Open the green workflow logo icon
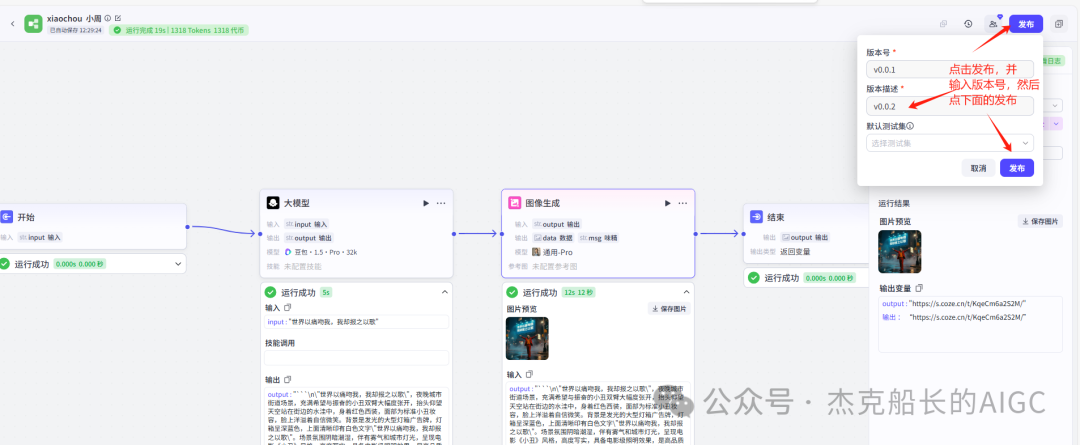The height and width of the screenshot is (445, 1080). (x=33, y=23)
